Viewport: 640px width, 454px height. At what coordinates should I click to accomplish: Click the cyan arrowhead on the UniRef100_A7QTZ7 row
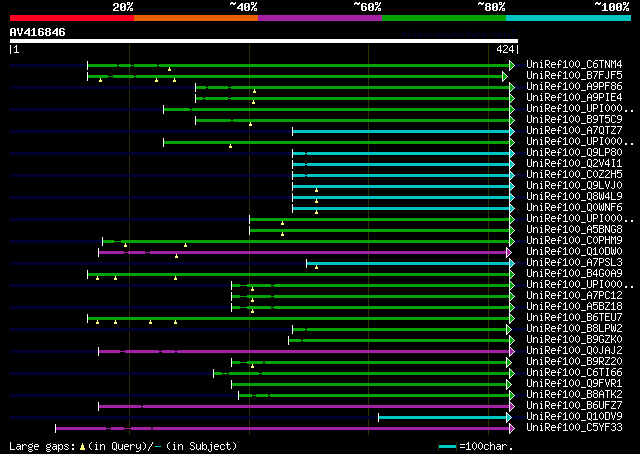(512, 131)
